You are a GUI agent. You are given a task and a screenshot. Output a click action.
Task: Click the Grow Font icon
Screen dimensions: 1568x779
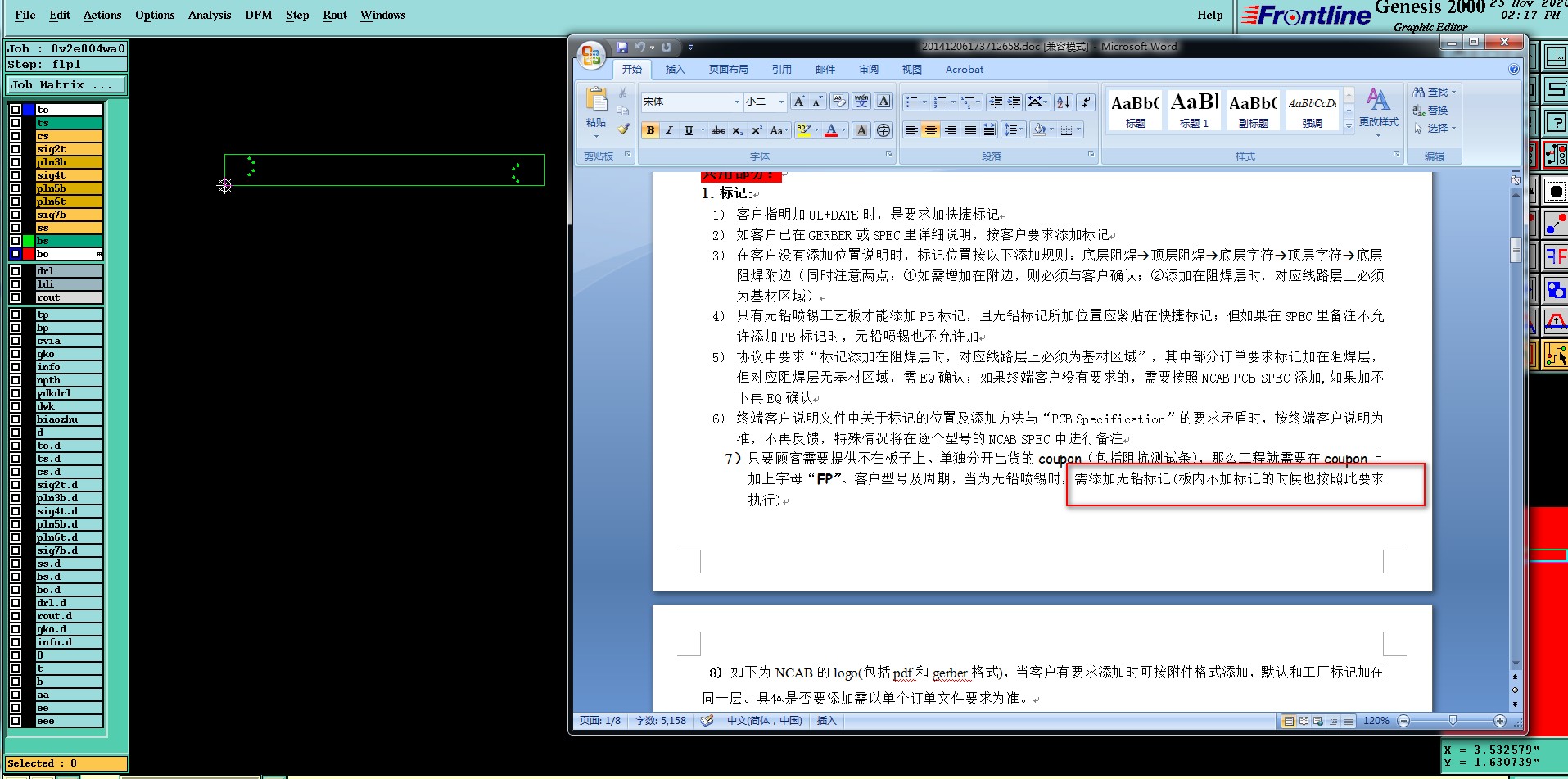point(799,102)
